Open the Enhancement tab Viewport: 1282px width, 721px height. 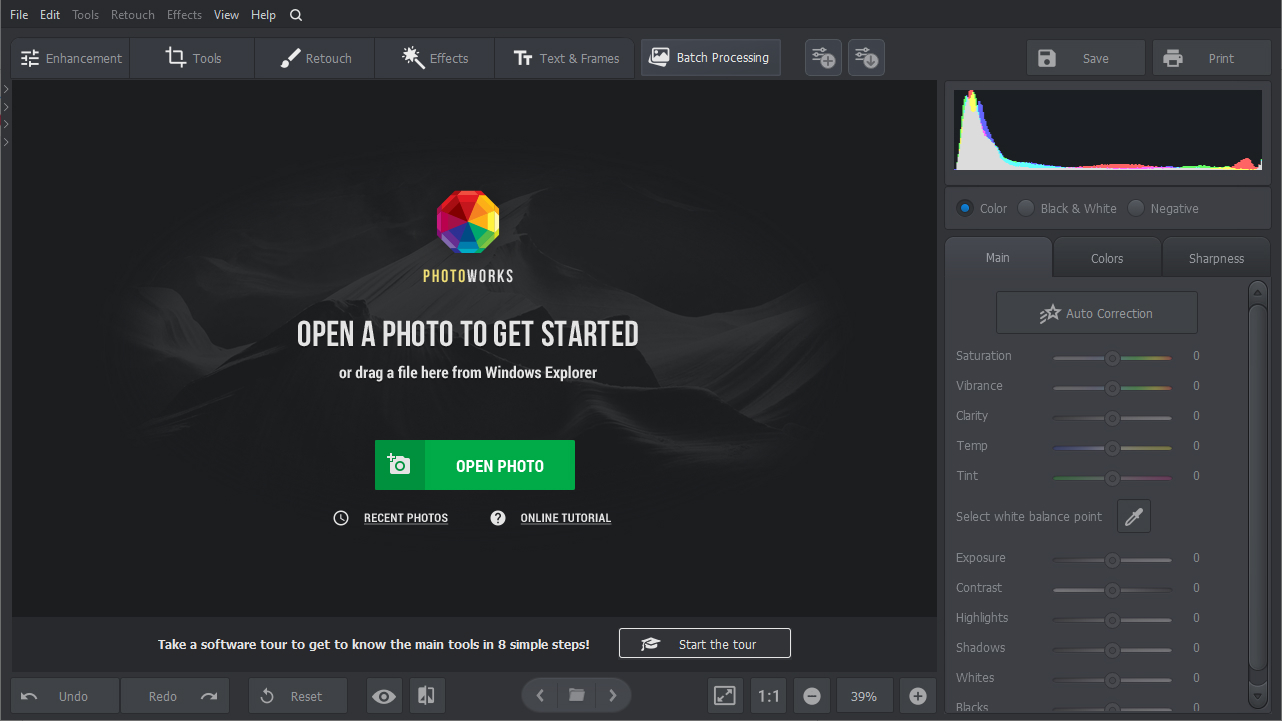[71, 58]
